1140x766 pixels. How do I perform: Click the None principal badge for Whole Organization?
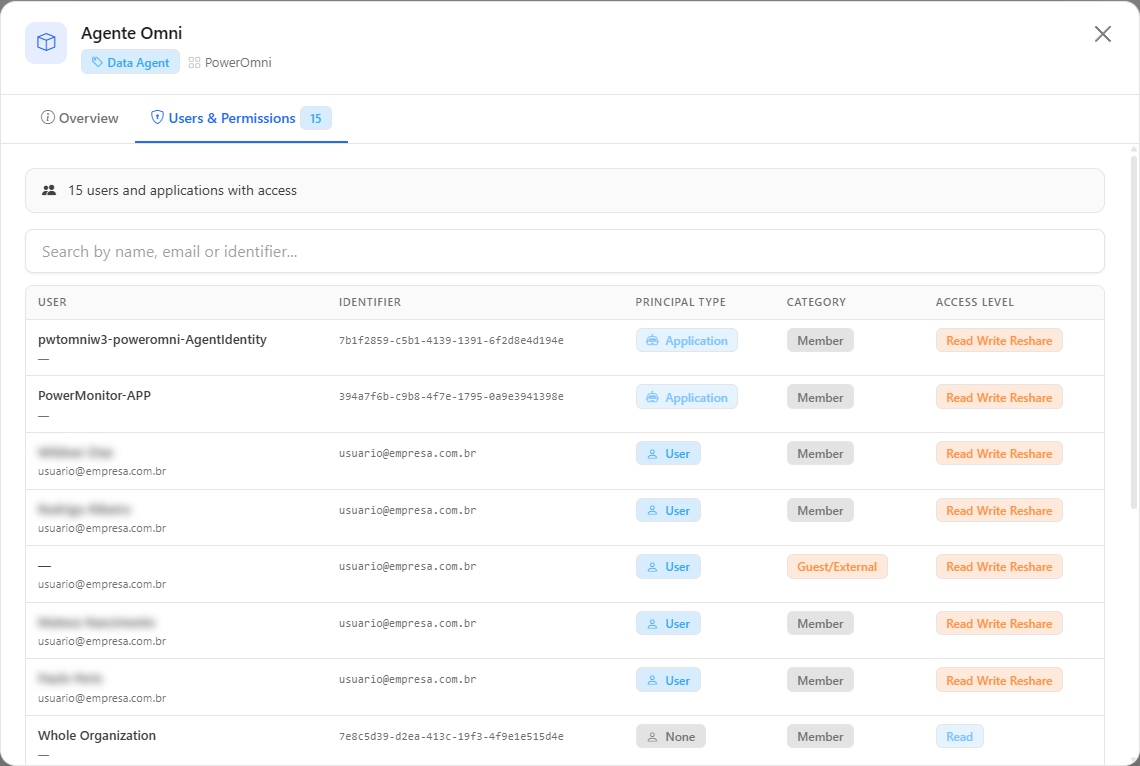[x=670, y=736]
